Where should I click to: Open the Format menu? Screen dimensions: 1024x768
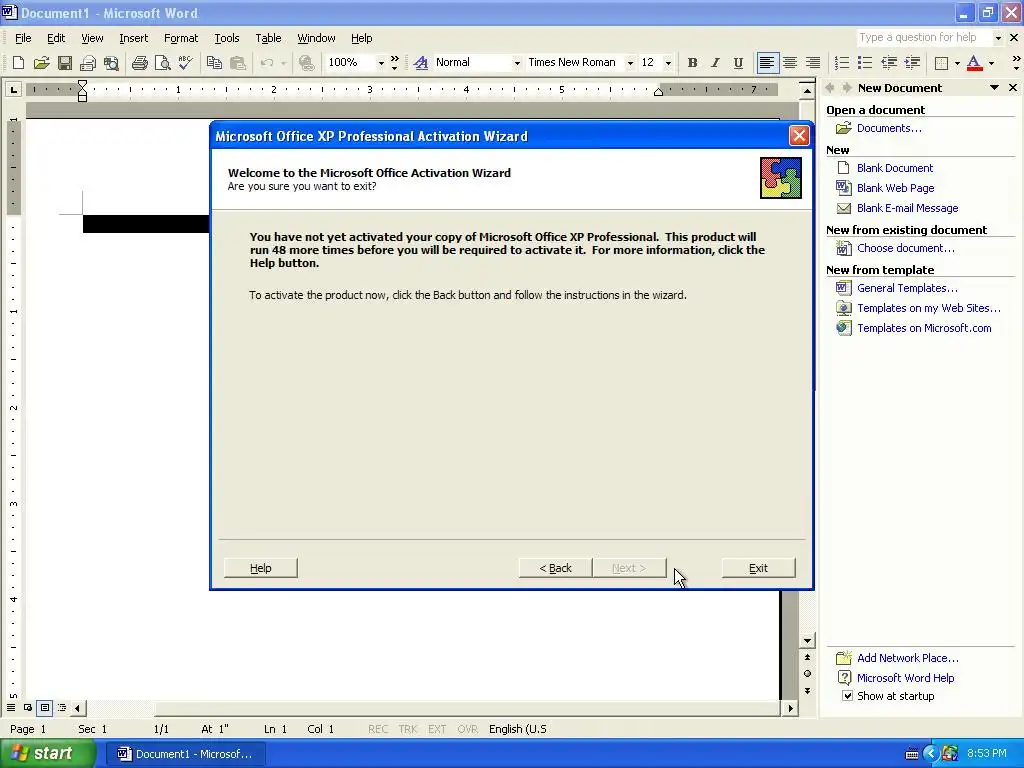click(x=181, y=38)
